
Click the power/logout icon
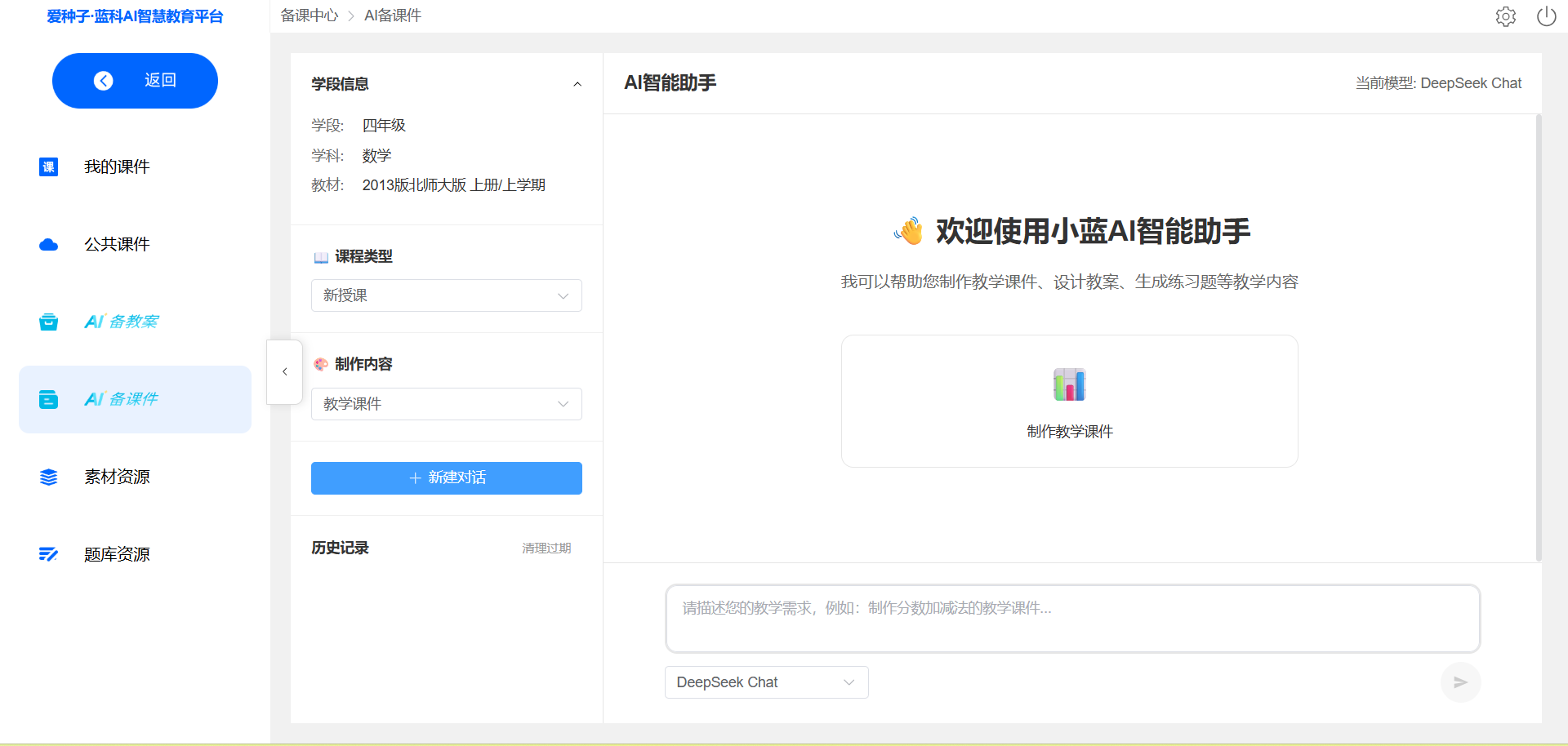coord(1546,16)
